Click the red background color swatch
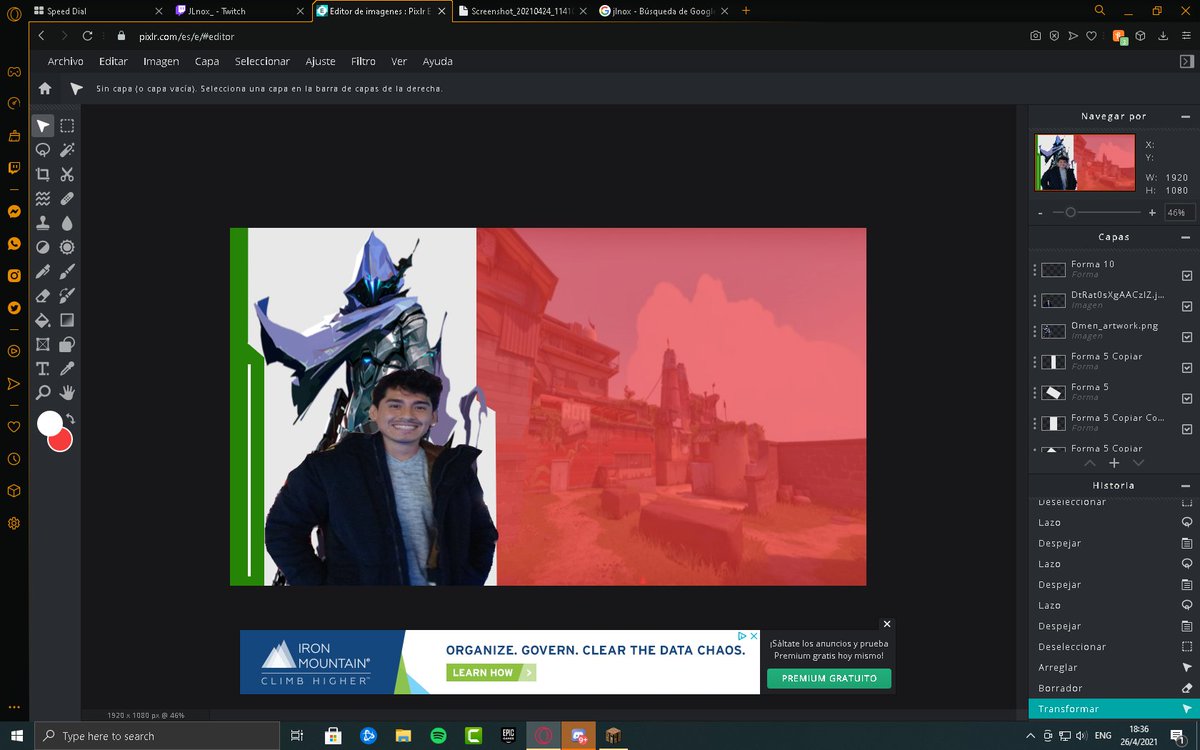The width and height of the screenshot is (1200, 750). pos(62,440)
